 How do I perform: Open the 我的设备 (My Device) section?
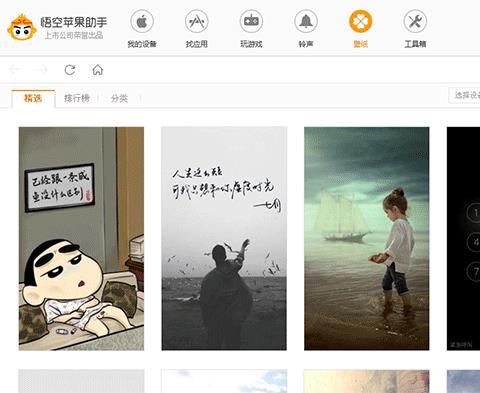(x=142, y=29)
